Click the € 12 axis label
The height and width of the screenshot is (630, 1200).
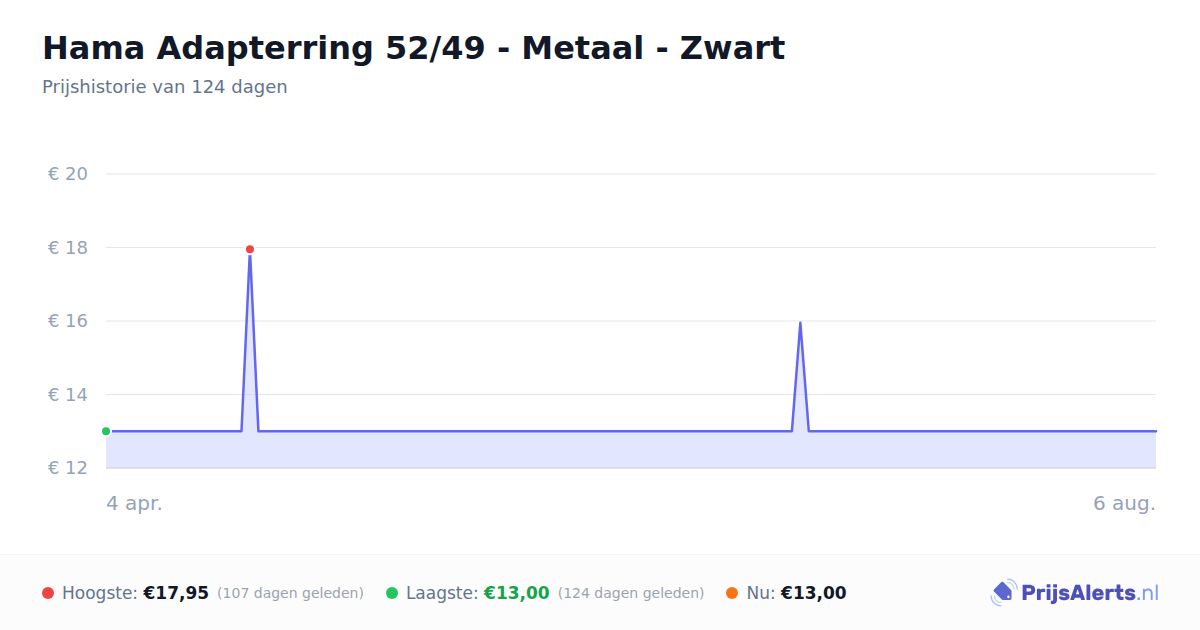point(68,468)
